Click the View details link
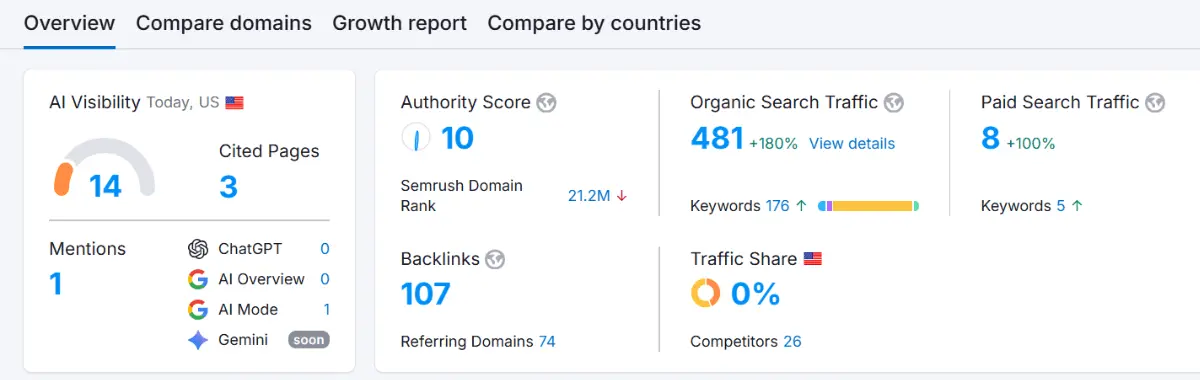Screen dimensions: 1200x380 click(x=852, y=143)
